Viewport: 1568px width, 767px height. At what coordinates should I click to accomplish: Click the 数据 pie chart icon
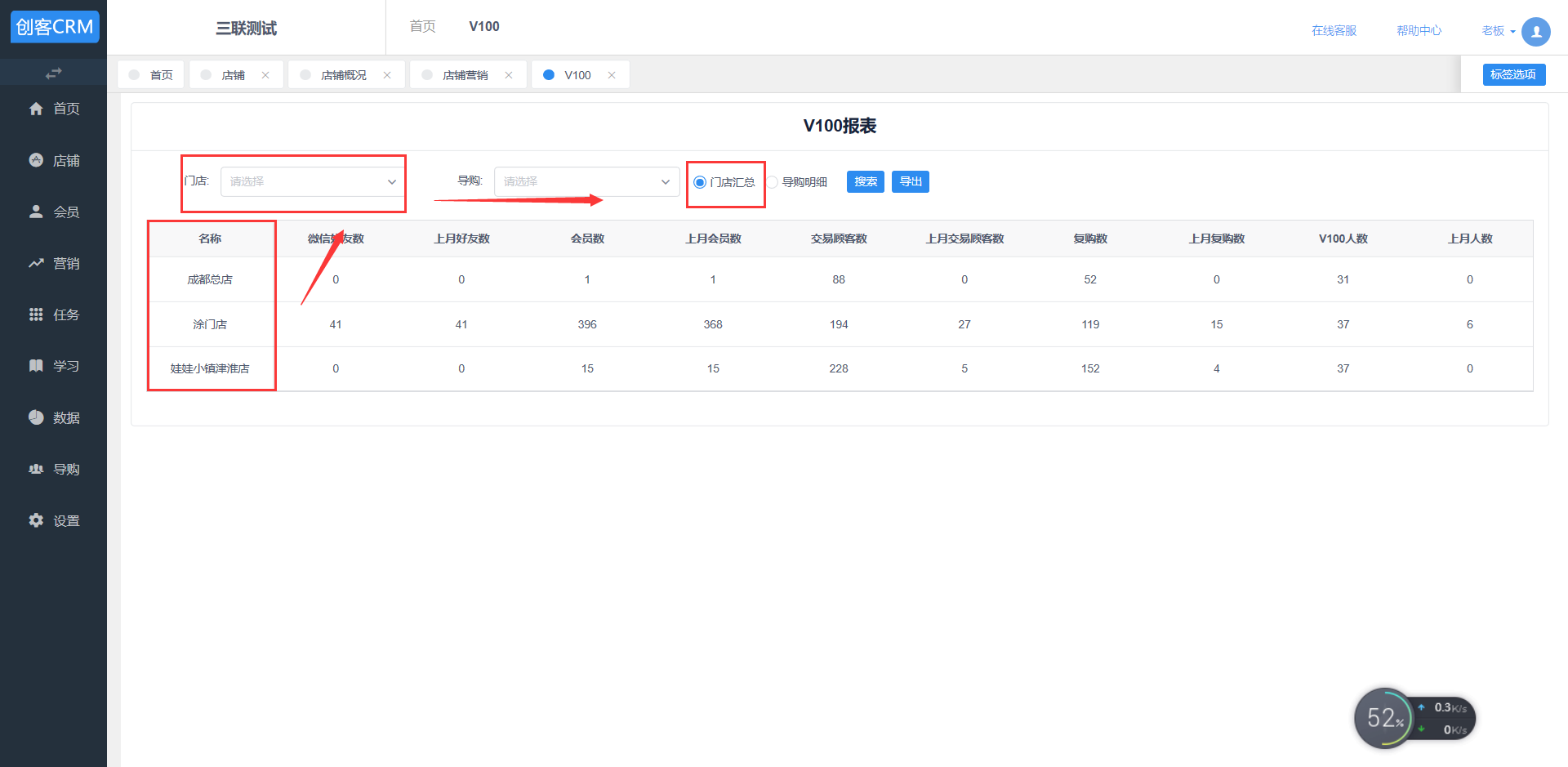click(36, 417)
